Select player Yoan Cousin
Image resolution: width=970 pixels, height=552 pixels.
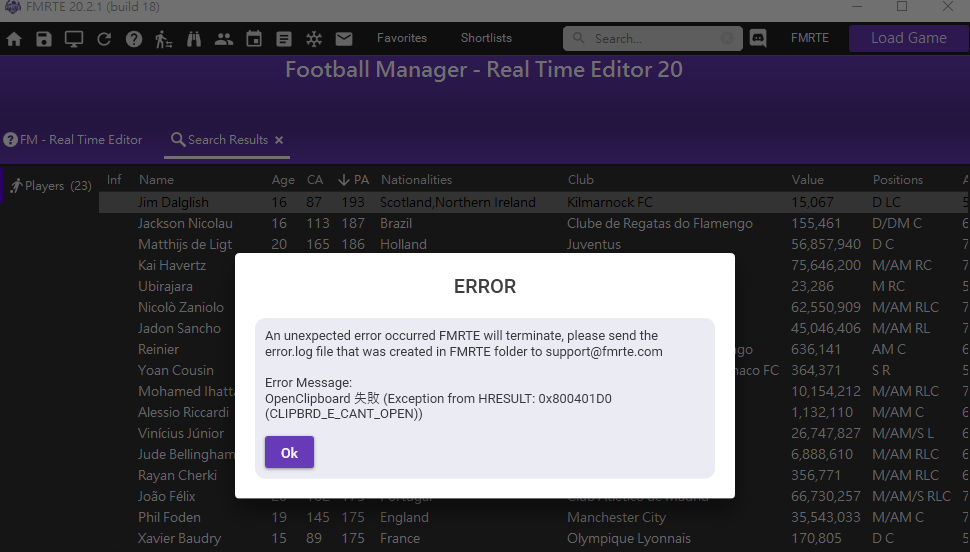tap(176, 371)
